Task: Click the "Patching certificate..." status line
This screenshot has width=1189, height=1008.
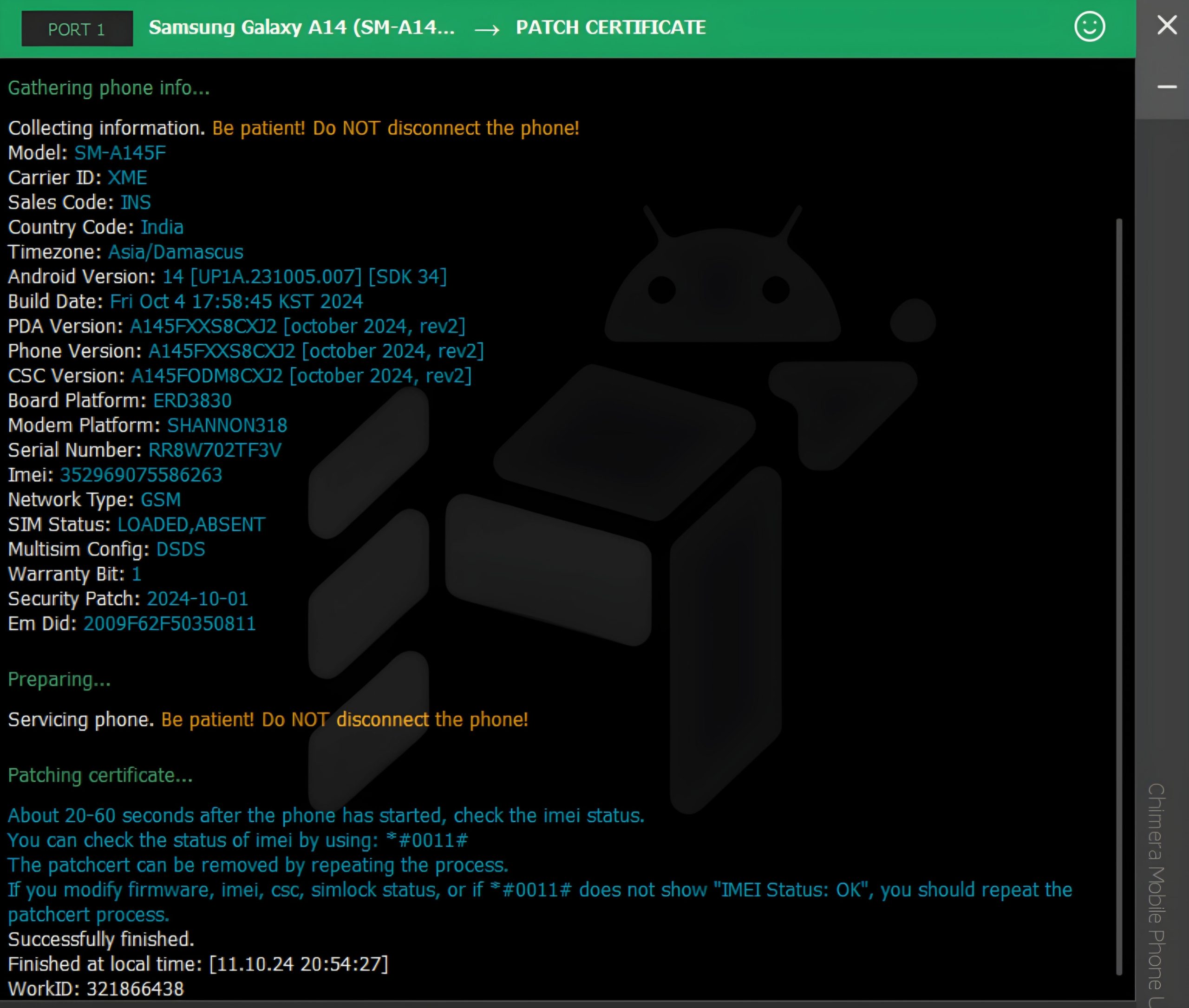Action: [101, 775]
